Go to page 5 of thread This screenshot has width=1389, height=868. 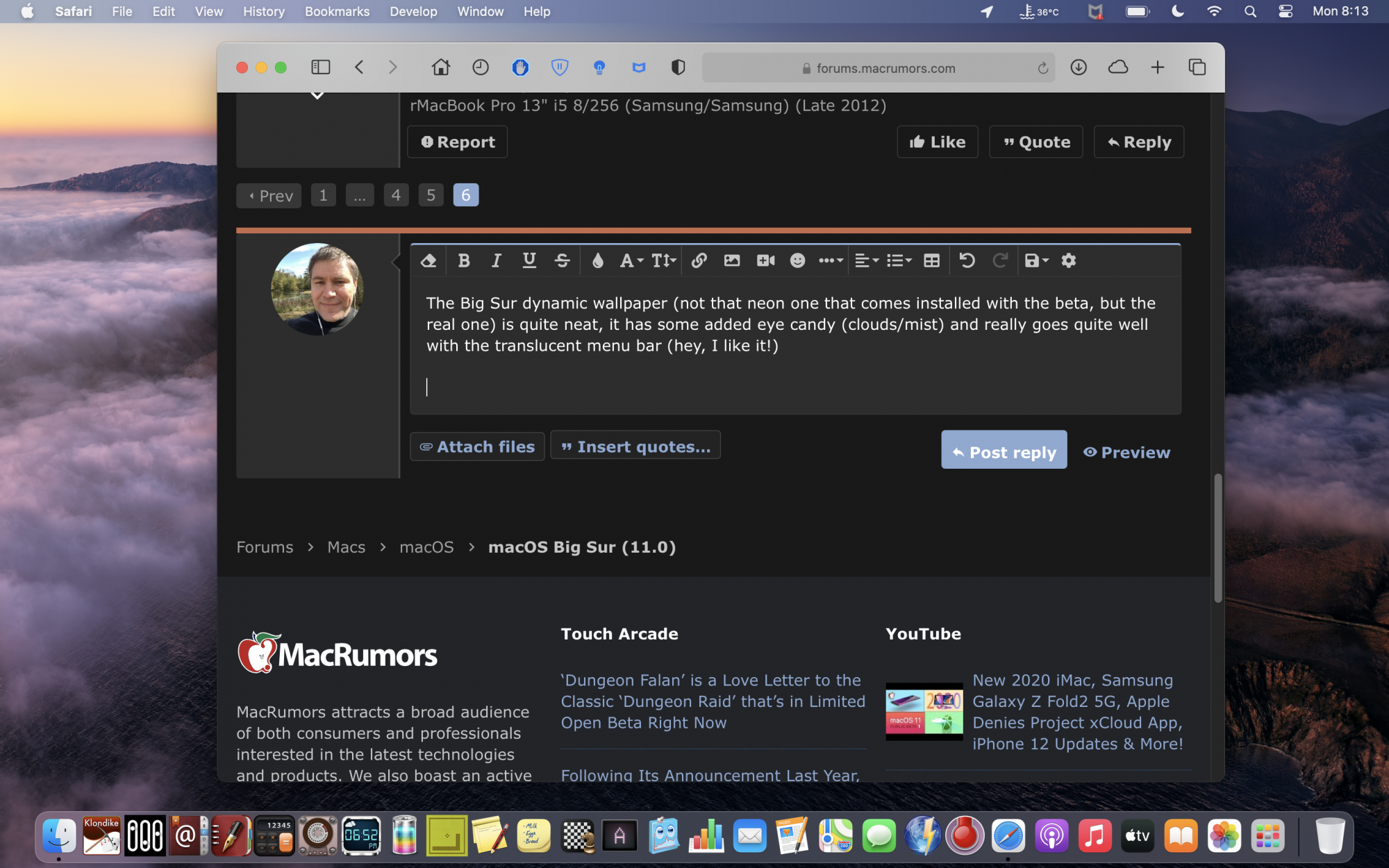point(431,195)
